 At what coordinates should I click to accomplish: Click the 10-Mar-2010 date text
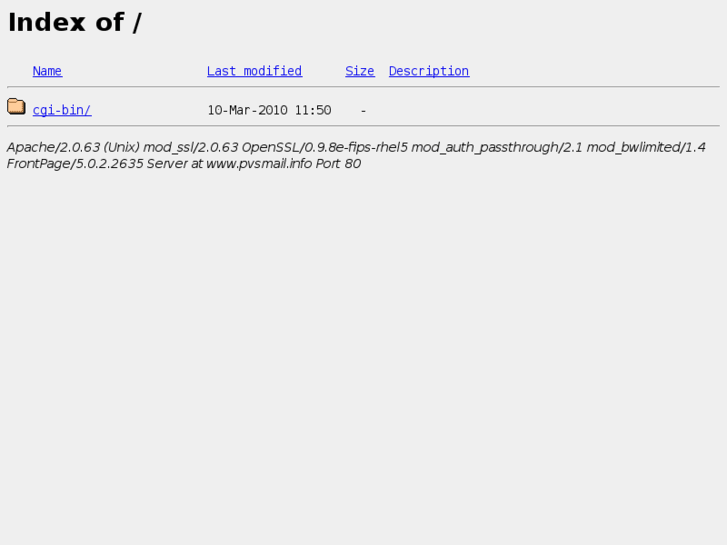[247, 110]
